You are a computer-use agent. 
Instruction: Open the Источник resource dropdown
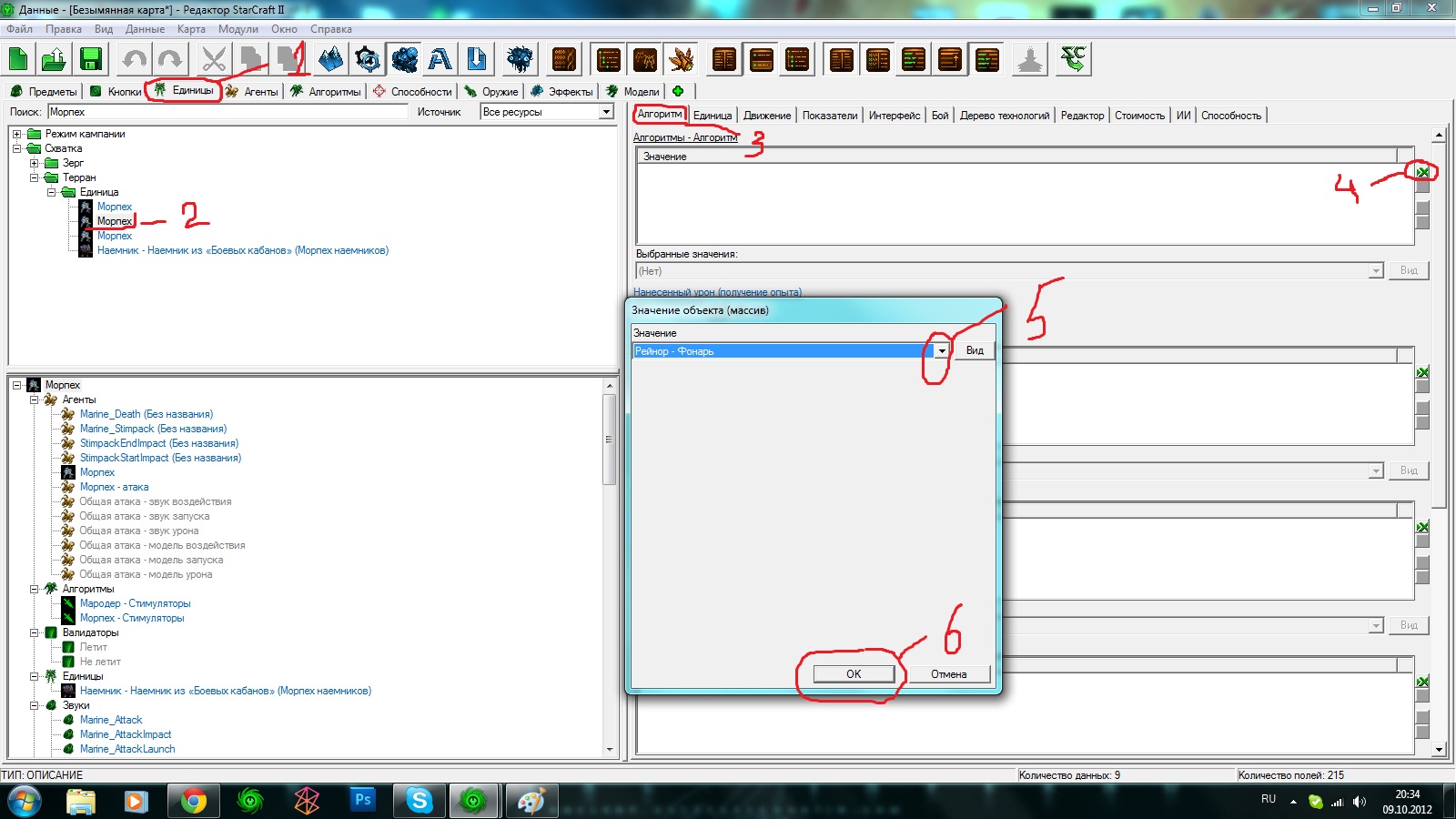click(x=606, y=112)
